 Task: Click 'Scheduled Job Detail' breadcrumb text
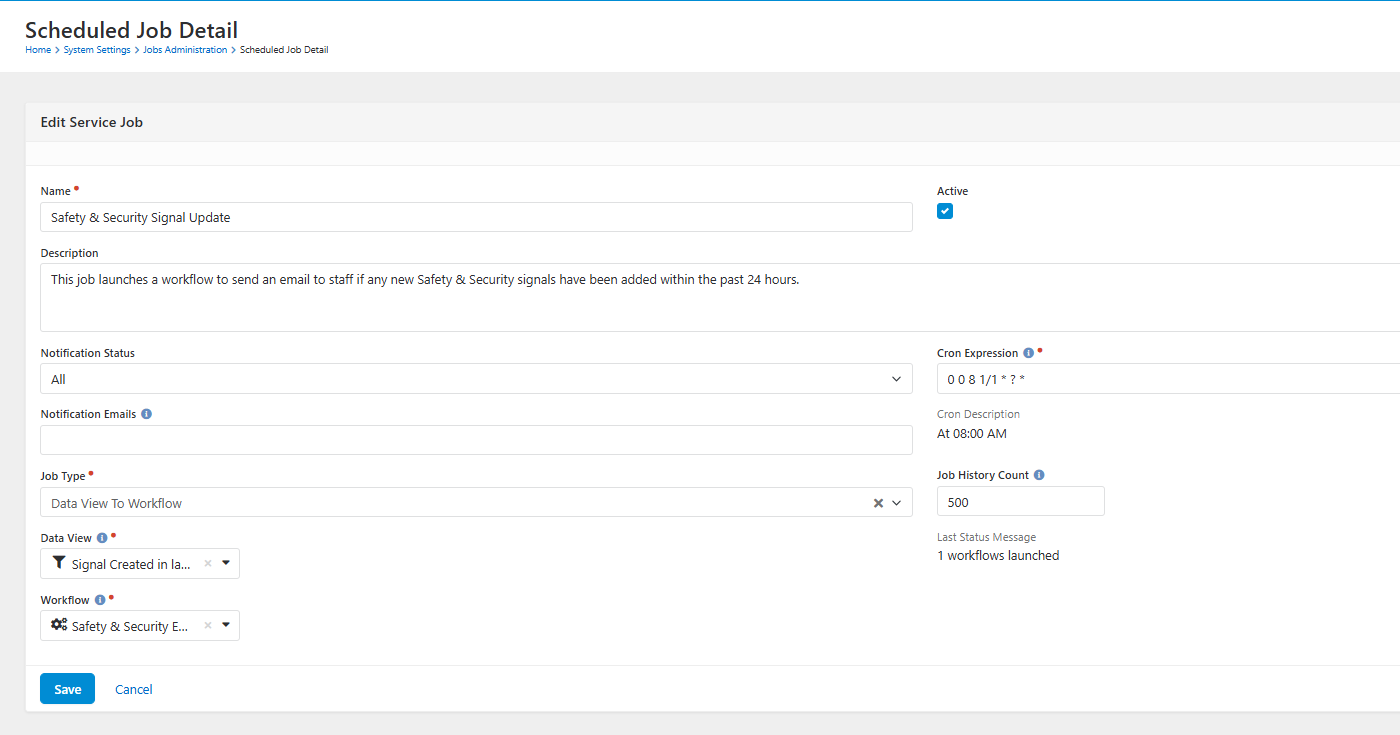284,50
